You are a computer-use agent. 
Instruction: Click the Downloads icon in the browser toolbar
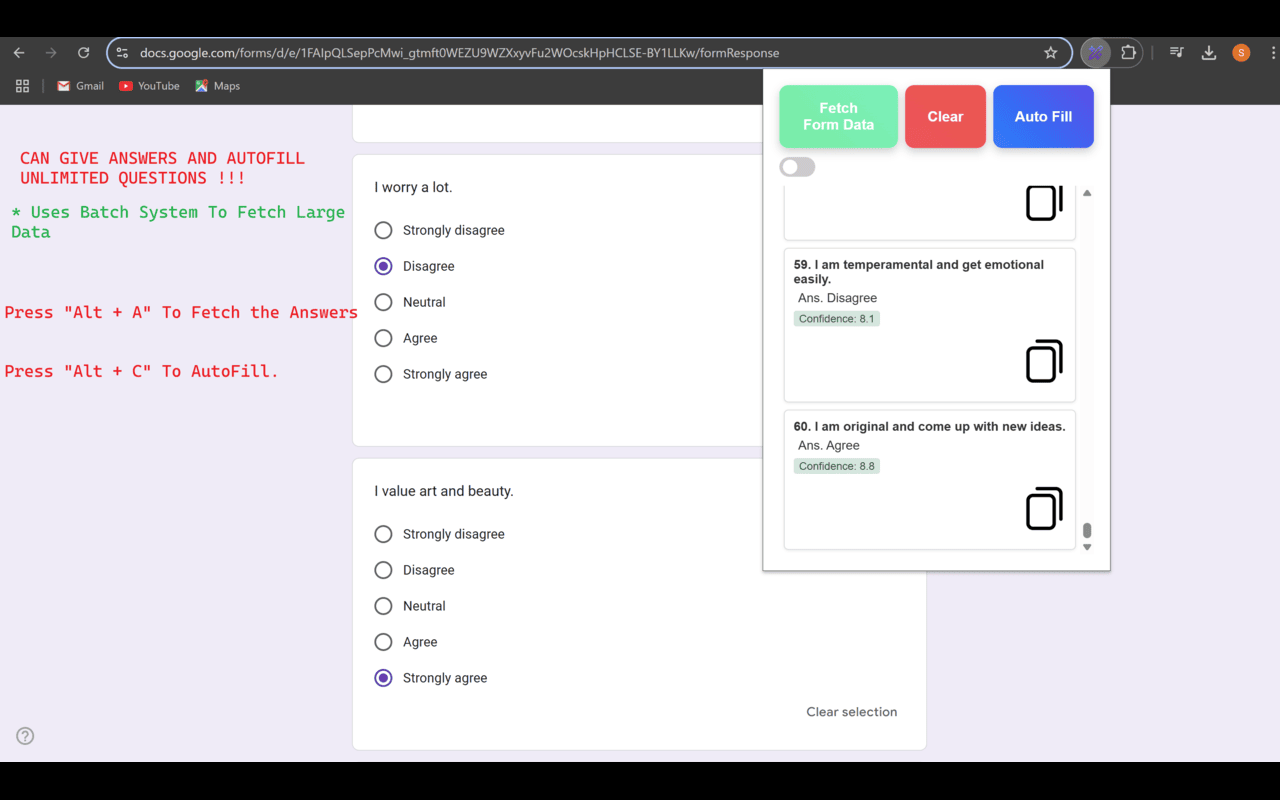pos(1208,52)
